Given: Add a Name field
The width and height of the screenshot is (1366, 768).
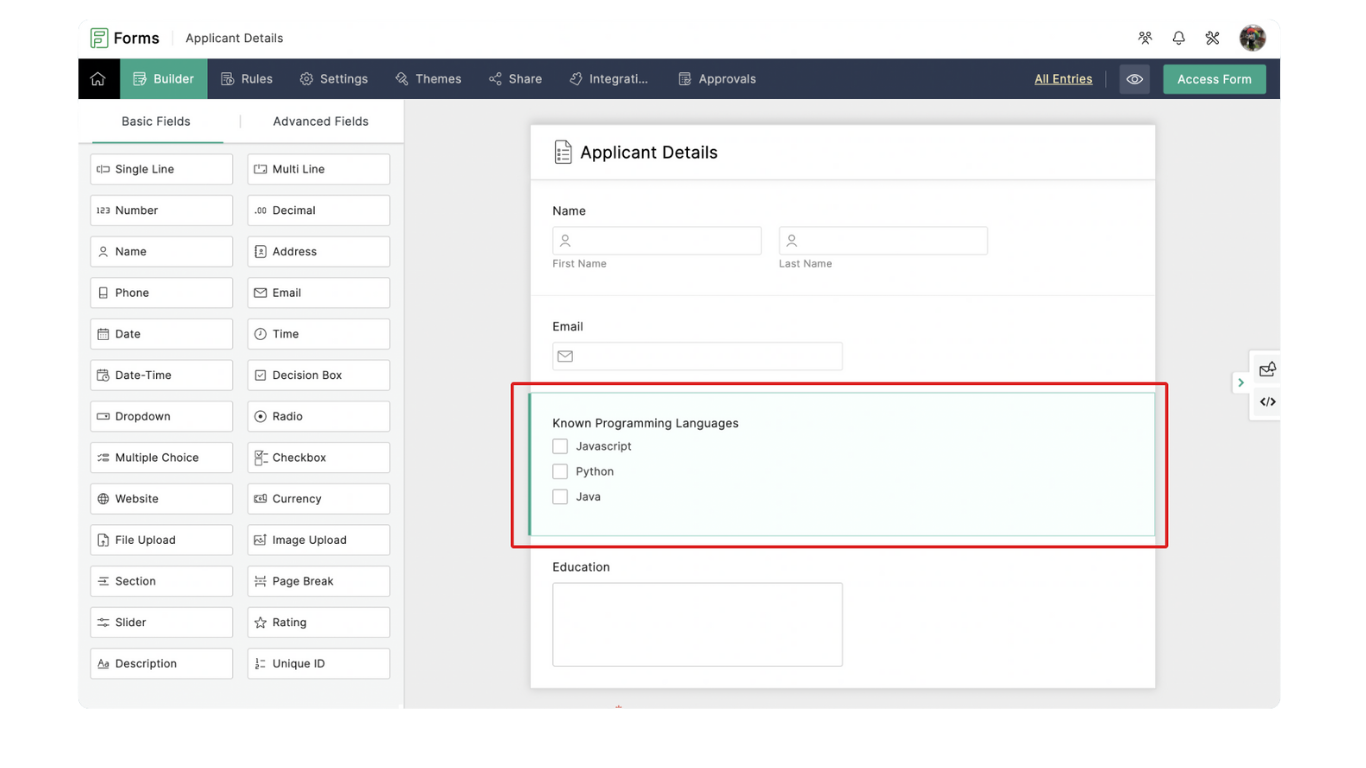Looking at the screenshot, I should pos(161,251).
